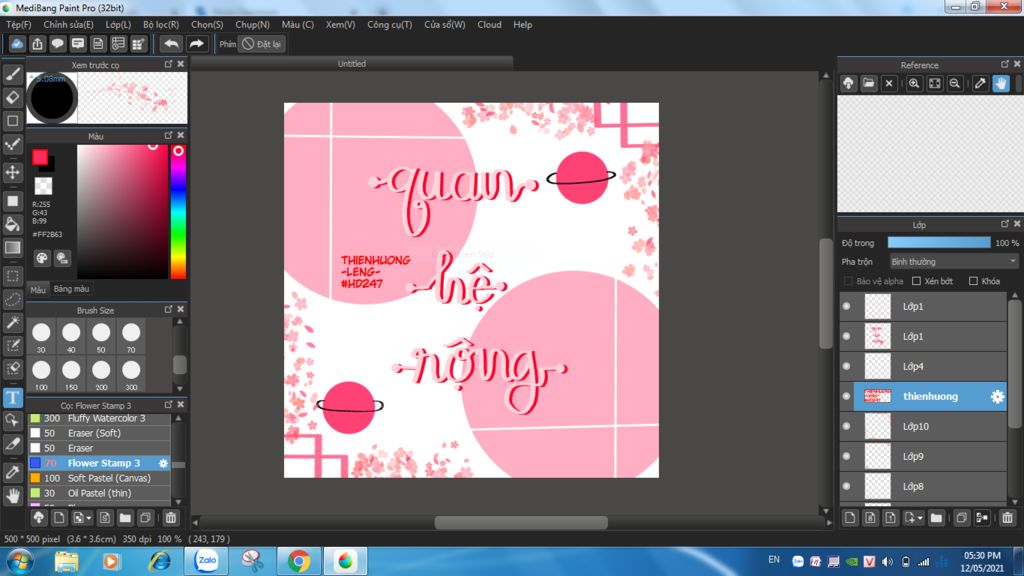Select the Oil Pastel (thin) brush
The width and height of the screenshot is (1024, 576).
click(x=99, y=493)
